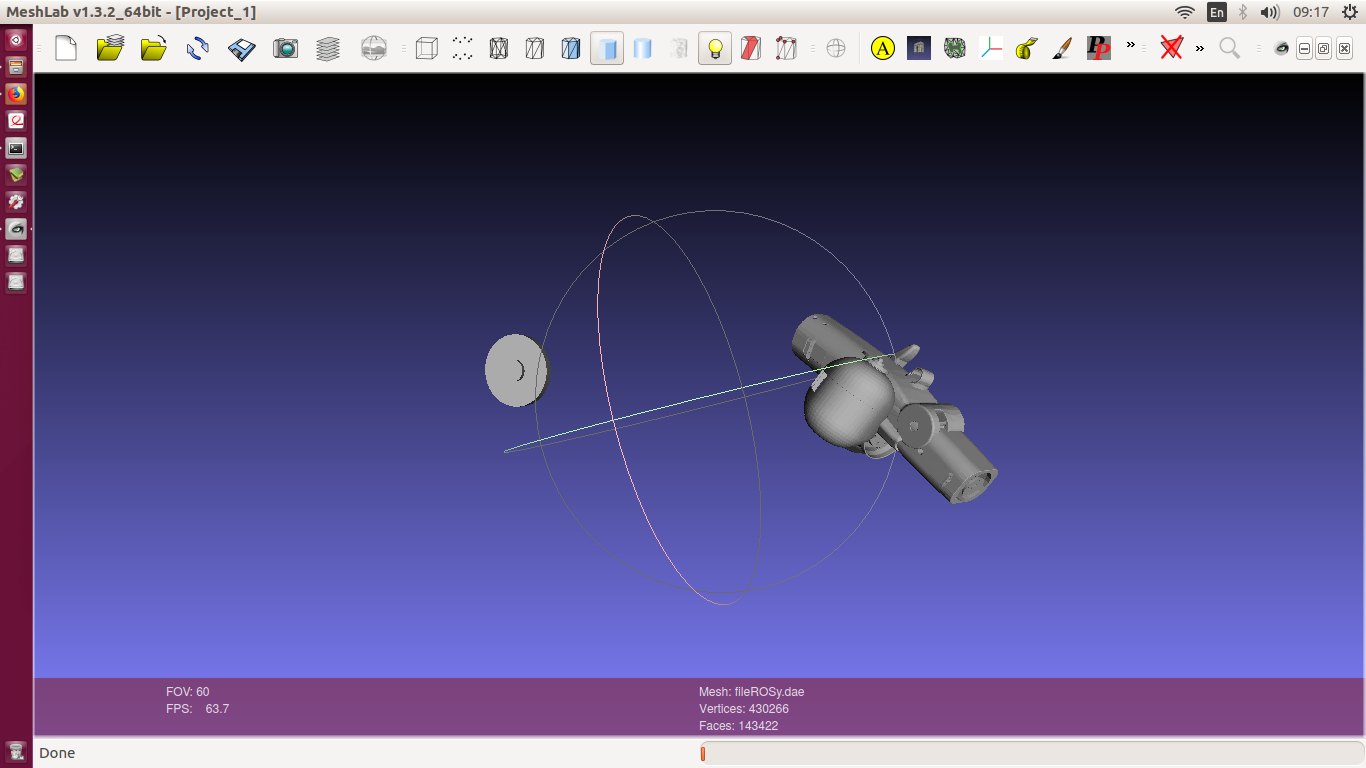Click the 'Done' status bar message
Viewport: 1366px width, 768px height.
pos(57,753)
